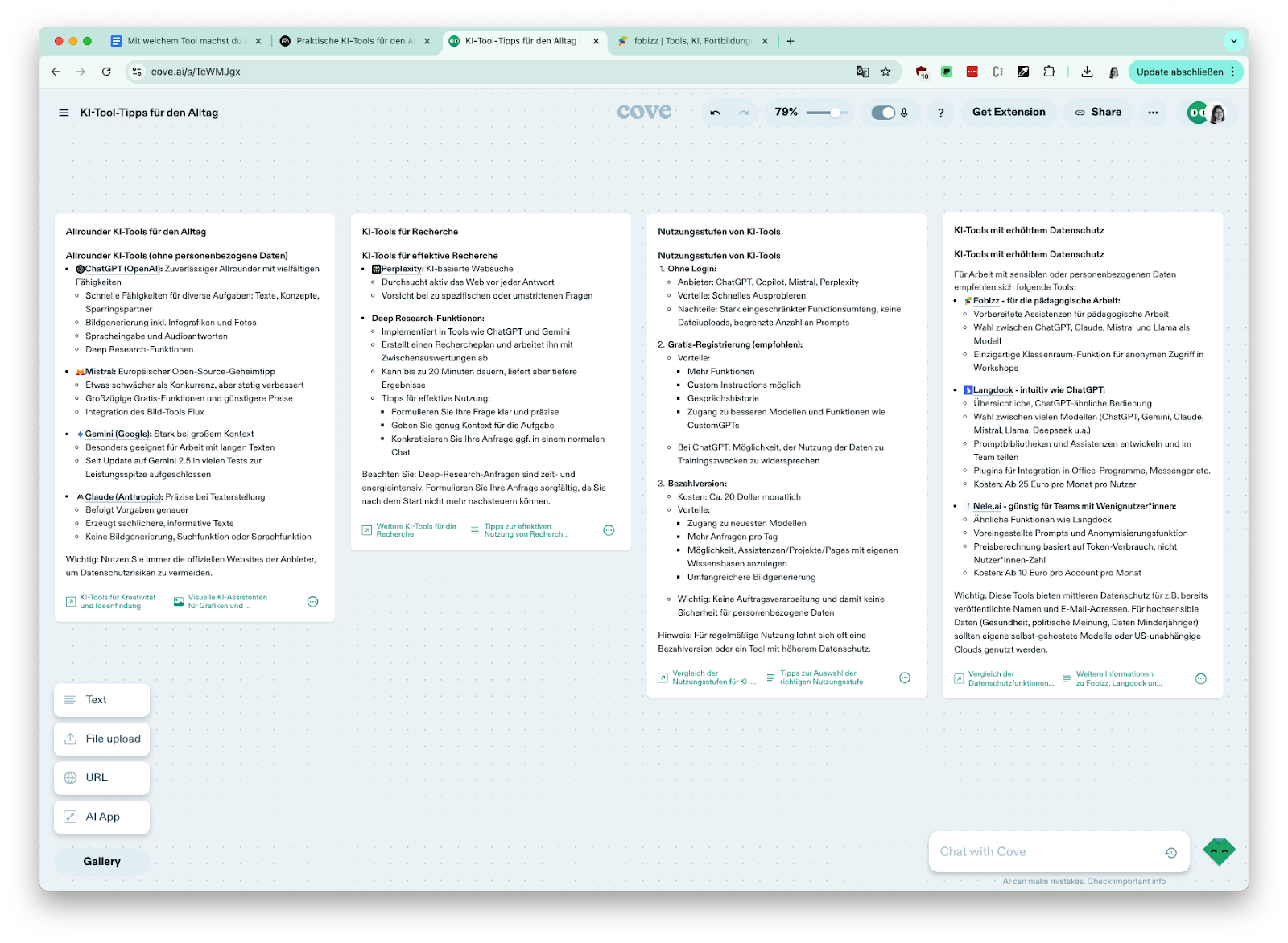The image size is (1288, 943).
Task: Click suggestion 'Weitere KI-Tools für die Recherche'
Action: coord(409,530)
